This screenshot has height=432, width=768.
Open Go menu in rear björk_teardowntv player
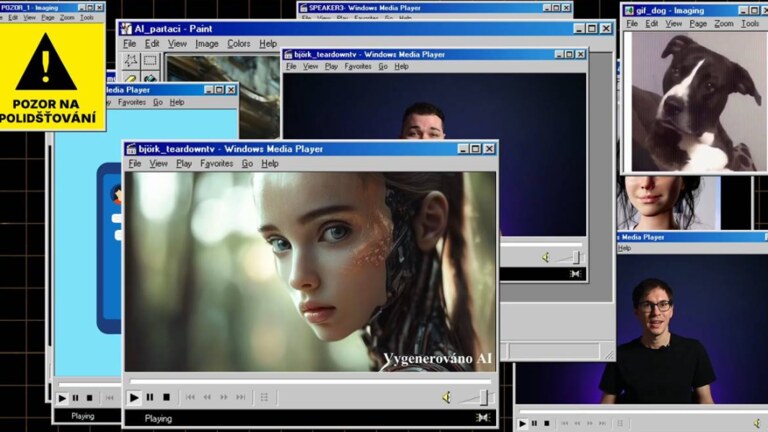click(383, 67)
